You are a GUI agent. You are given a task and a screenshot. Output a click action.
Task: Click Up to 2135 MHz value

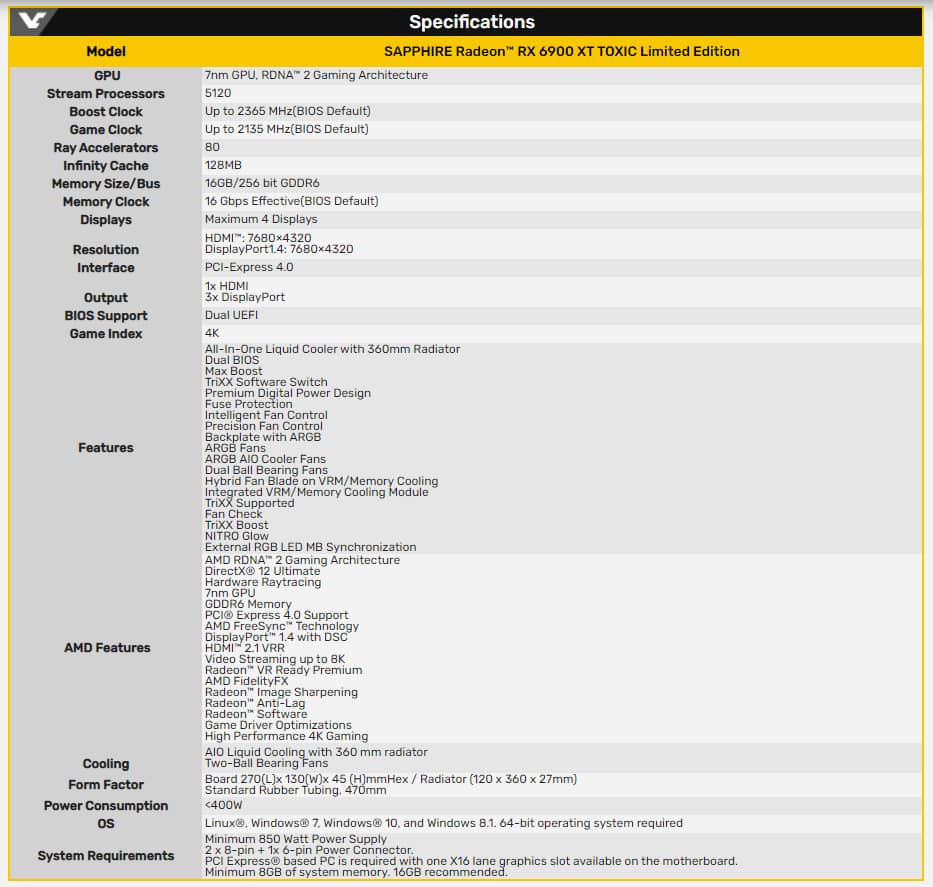pyautogui.click(x=287, y=129)
